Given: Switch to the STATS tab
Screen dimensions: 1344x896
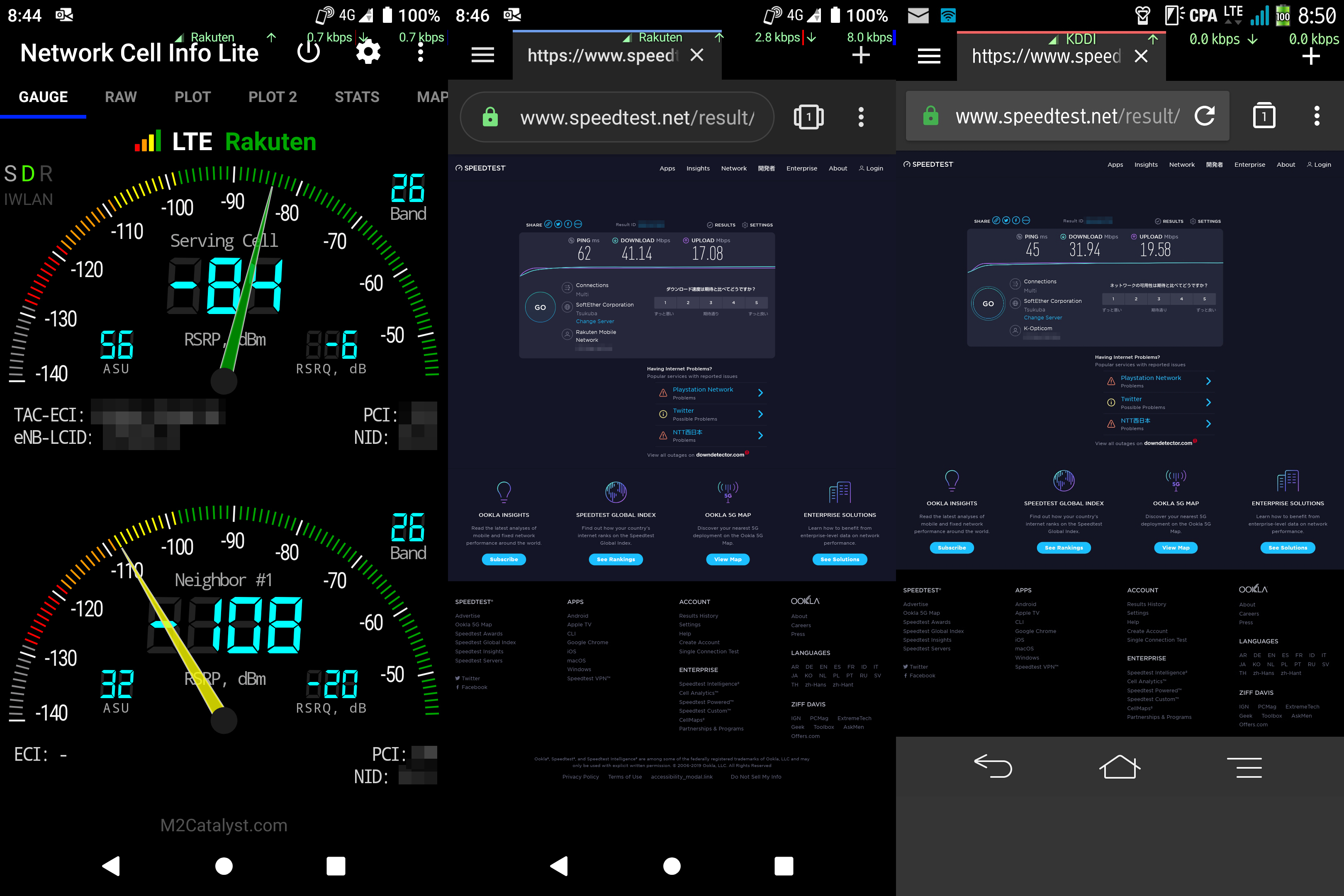Looking at the screenshot, I should tap(357, 97).
